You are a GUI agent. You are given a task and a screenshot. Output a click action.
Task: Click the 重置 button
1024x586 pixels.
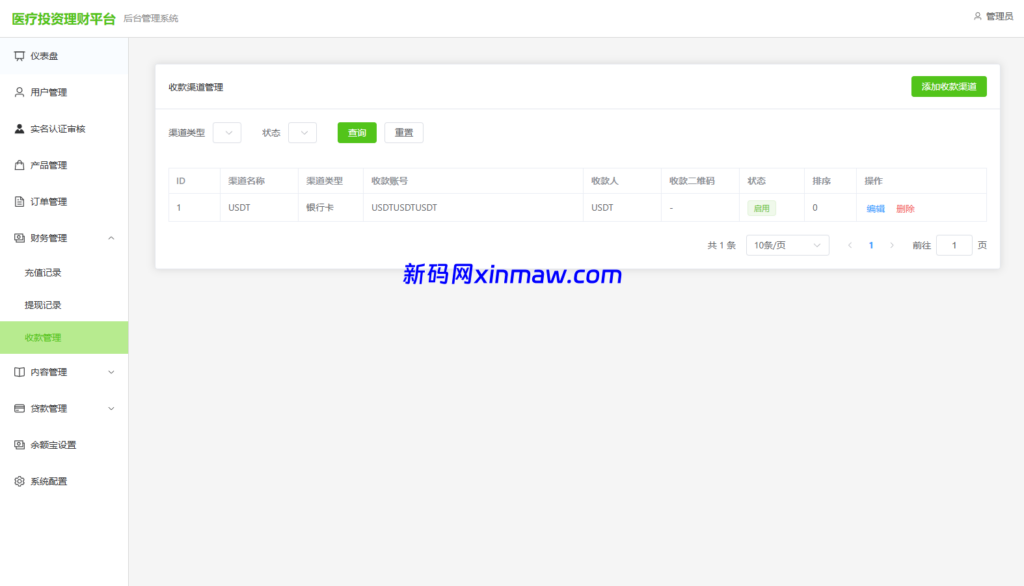click(x=404, y=133)
